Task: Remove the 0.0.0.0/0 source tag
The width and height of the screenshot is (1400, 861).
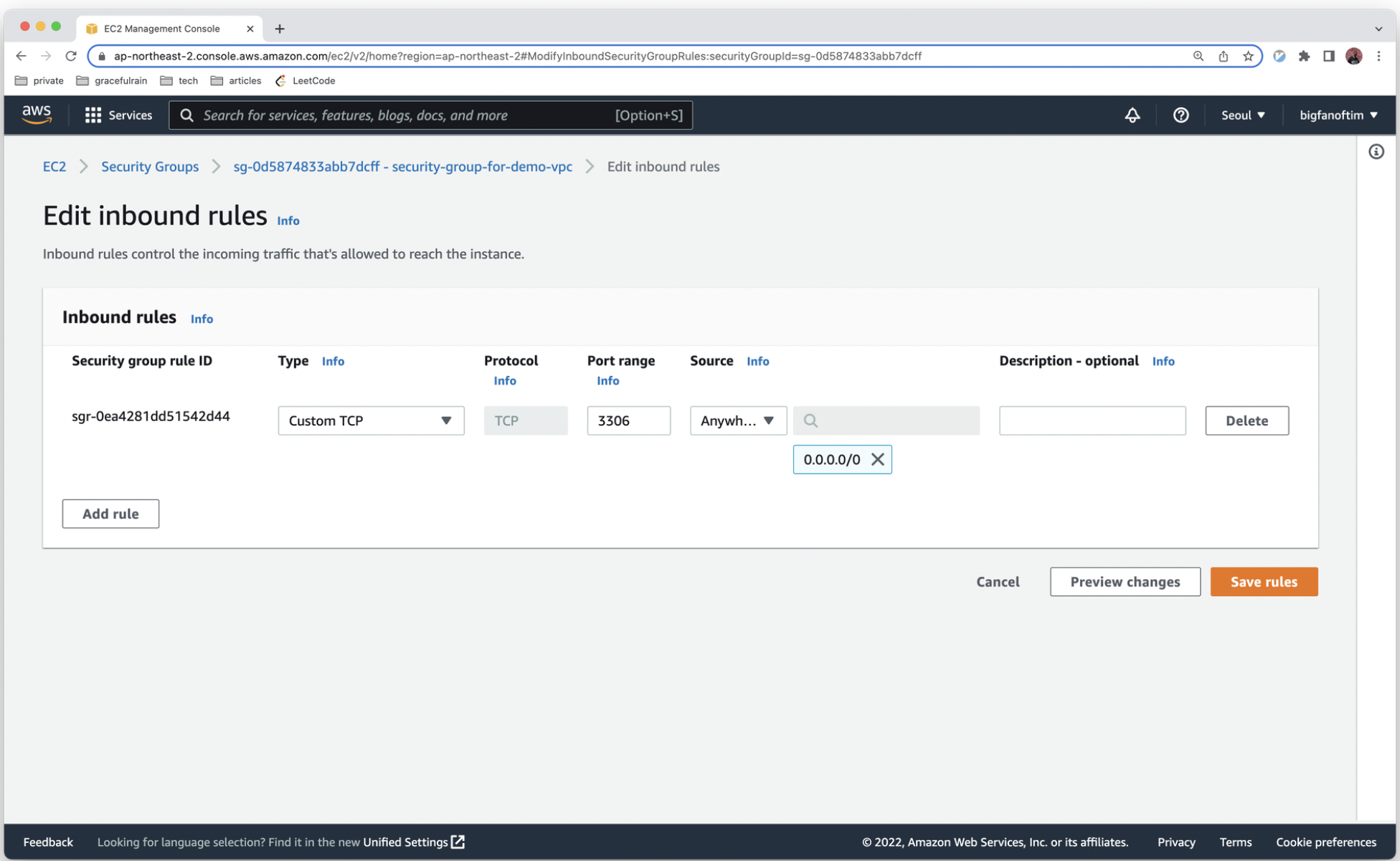Action: point(877,459)
